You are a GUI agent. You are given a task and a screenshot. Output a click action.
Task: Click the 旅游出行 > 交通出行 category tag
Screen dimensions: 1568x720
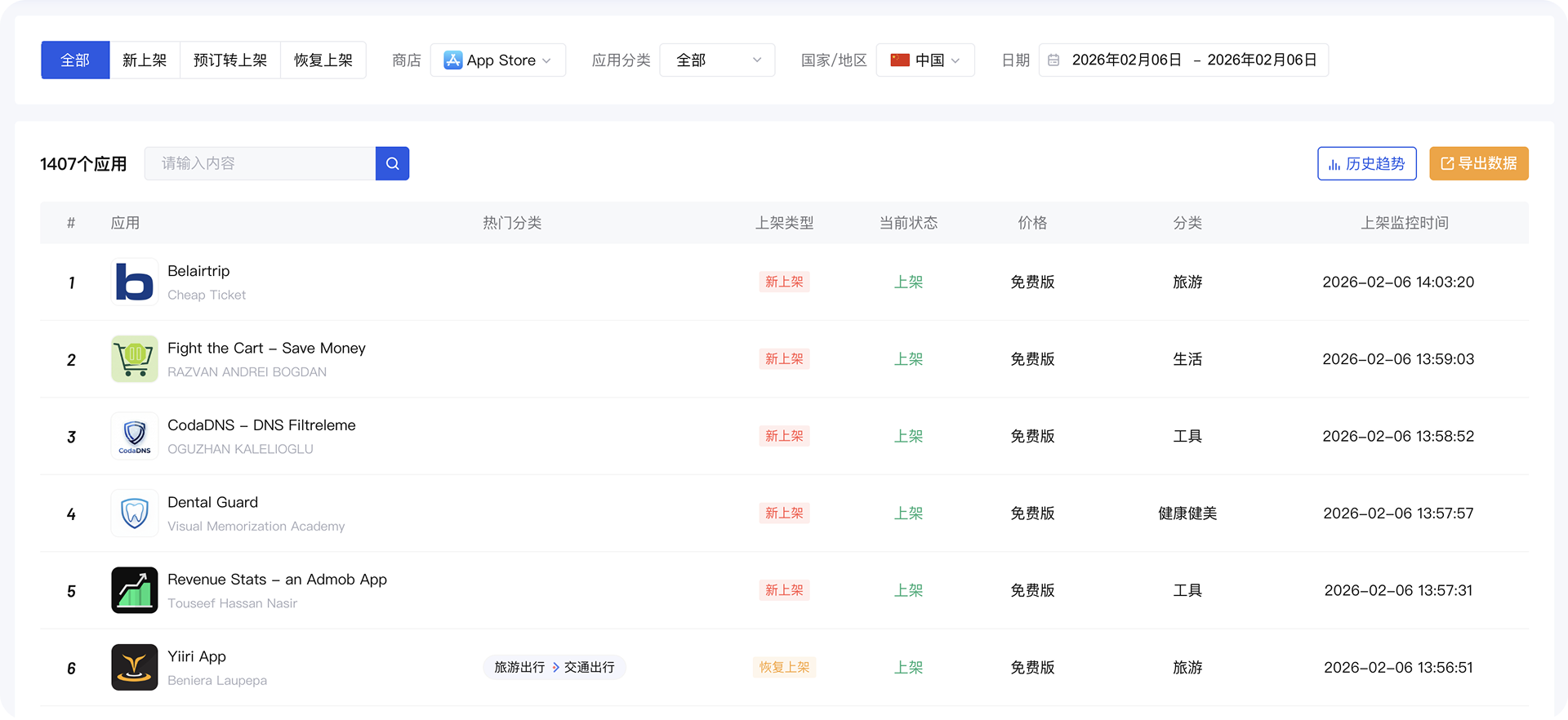click(555, 667)
